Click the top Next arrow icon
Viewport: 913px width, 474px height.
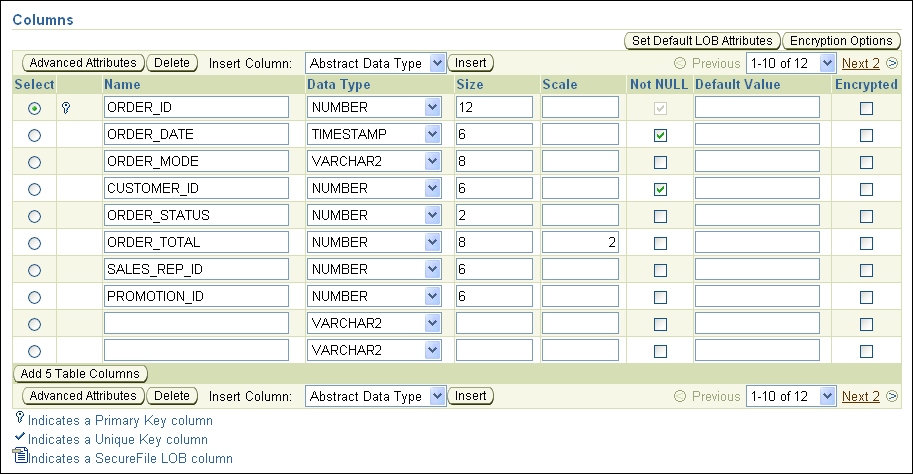[892, 63]
